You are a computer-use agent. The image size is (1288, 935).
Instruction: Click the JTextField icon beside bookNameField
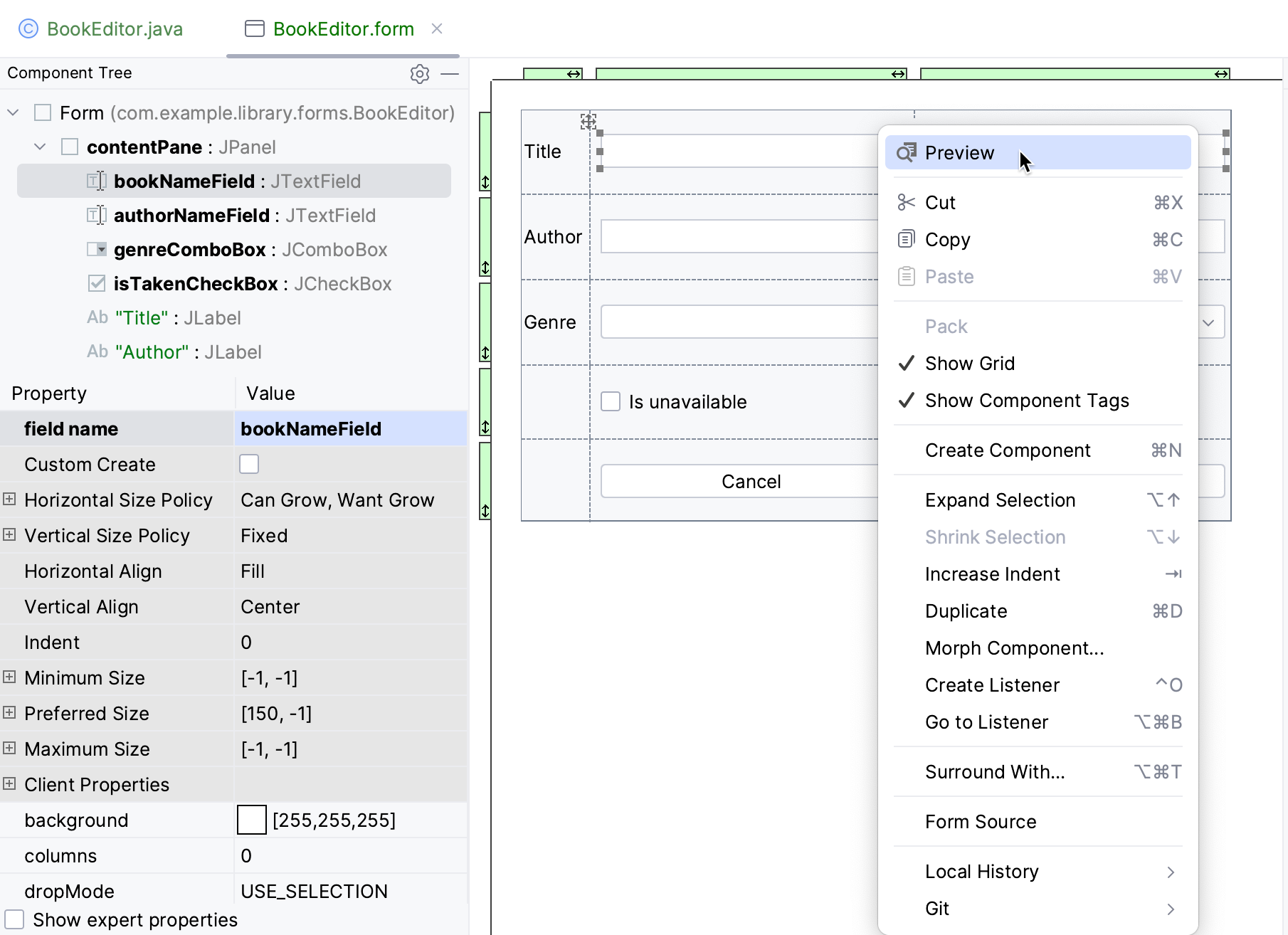pyautogui.click(x=97, y=181)
